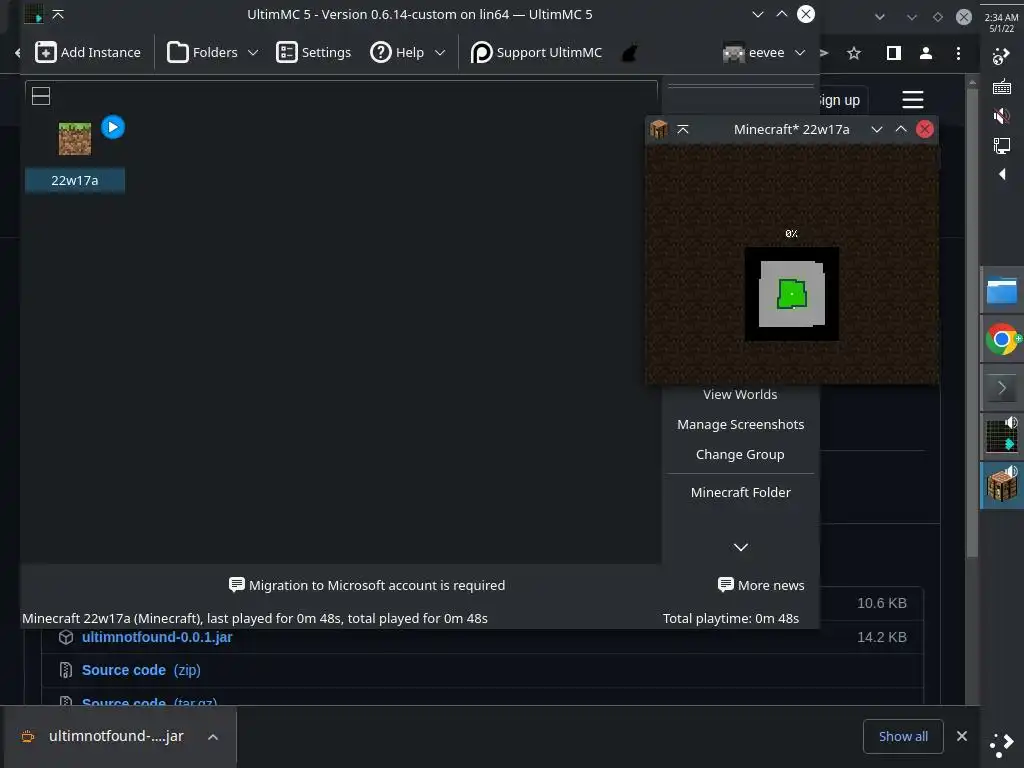1024x768 pixels.
Task: Open the browser profile icon
Action: [x=925, y=53]
